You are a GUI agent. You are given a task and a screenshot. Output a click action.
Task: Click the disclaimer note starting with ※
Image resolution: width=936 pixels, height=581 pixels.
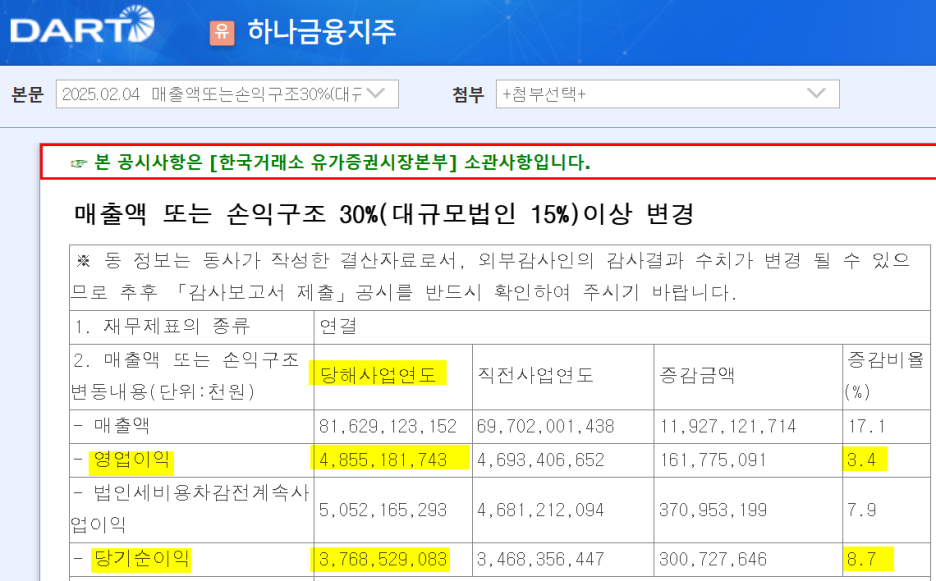(x=492, y=276)
